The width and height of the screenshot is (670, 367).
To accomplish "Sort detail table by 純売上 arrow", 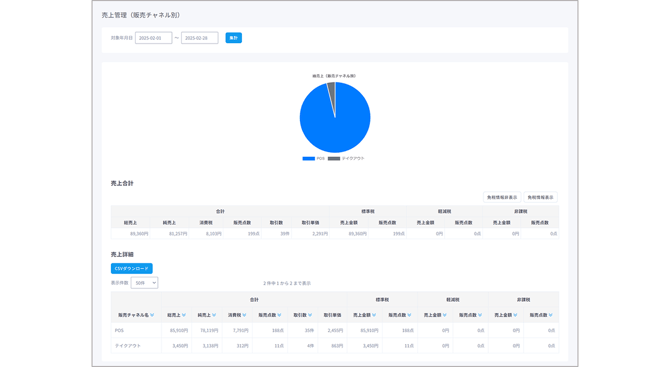I will tap(214, 315).
